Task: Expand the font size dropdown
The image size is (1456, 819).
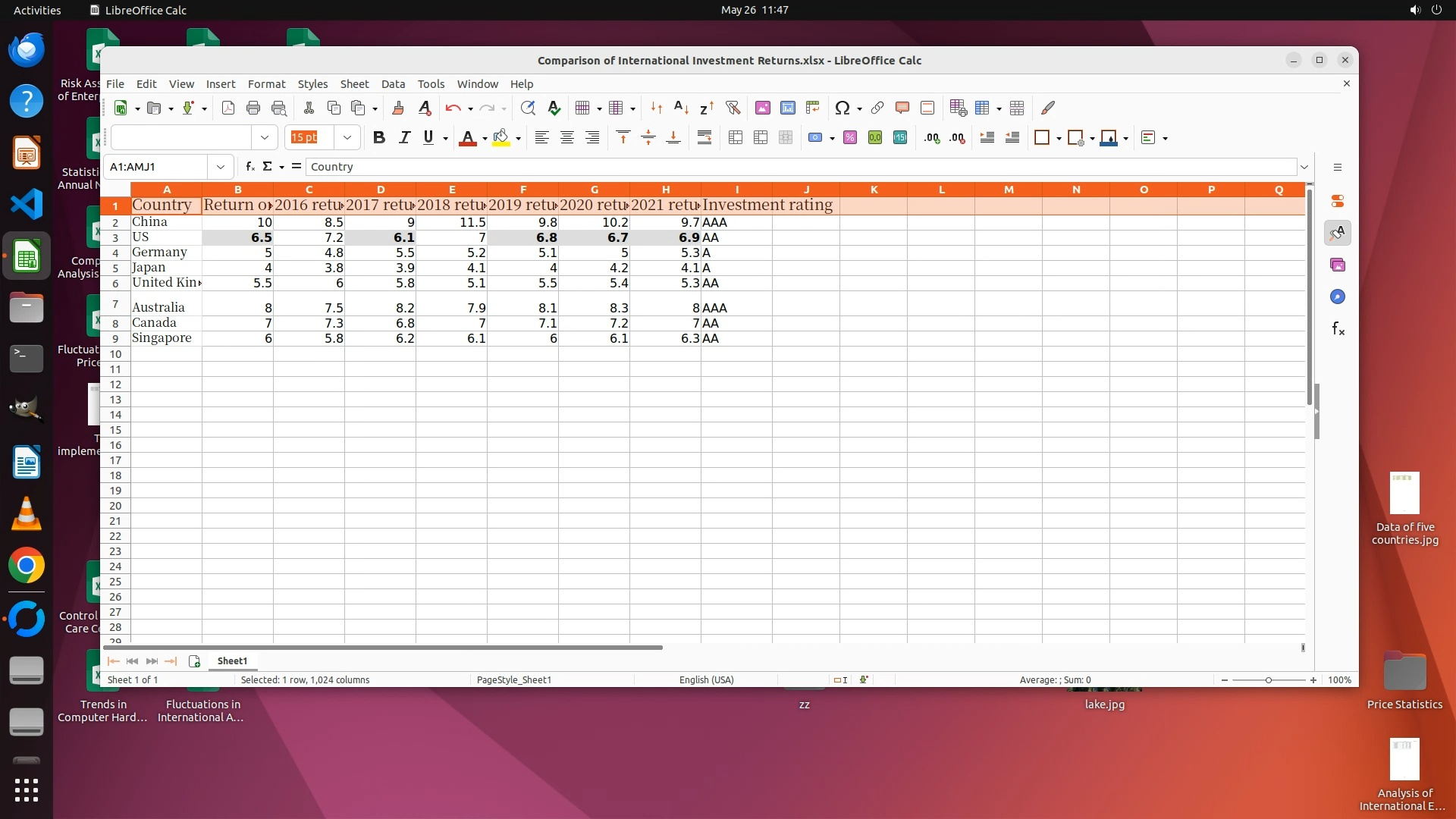Action: tap(347, 138)
